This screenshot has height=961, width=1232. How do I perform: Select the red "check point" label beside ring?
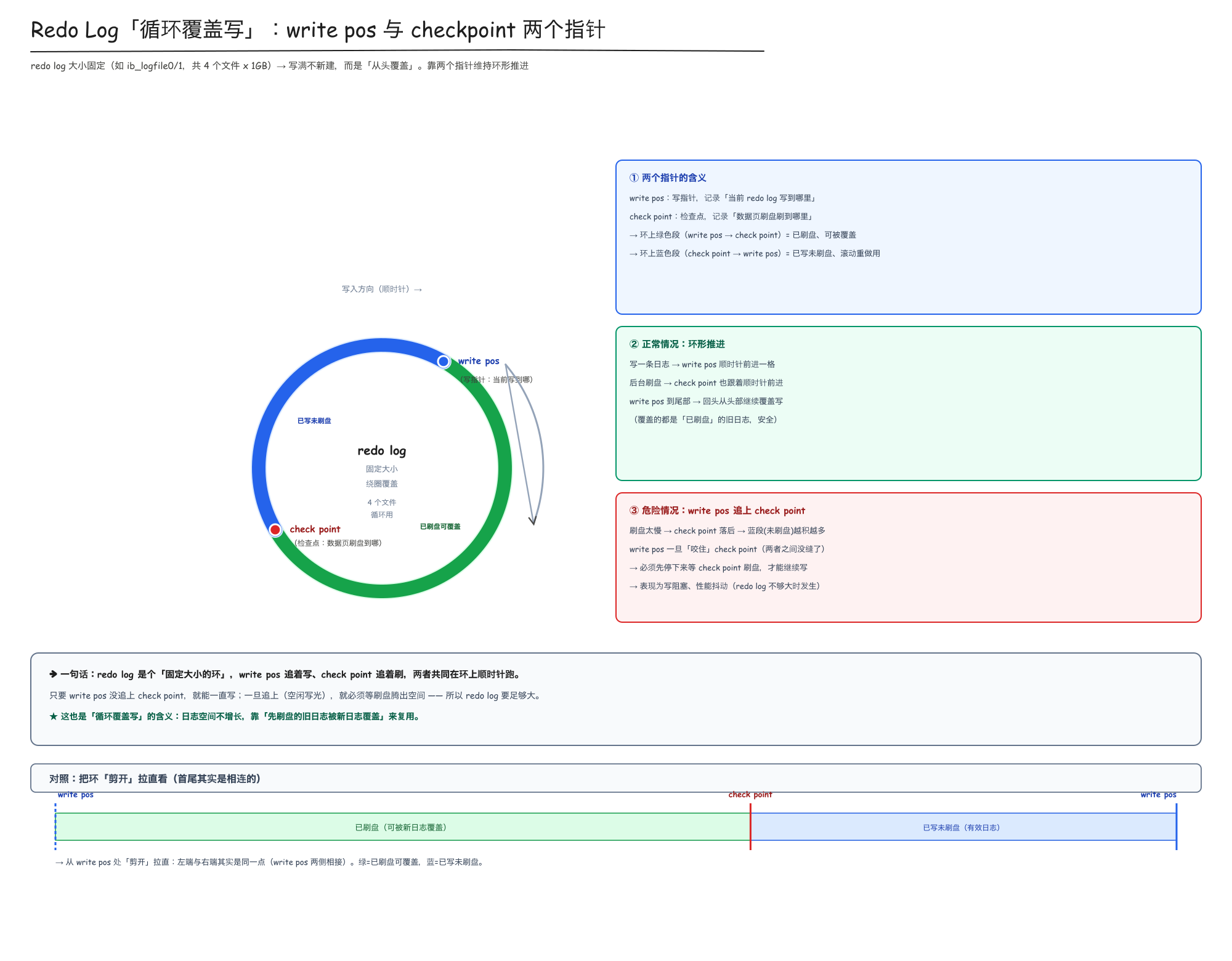[x=315, y=529]
